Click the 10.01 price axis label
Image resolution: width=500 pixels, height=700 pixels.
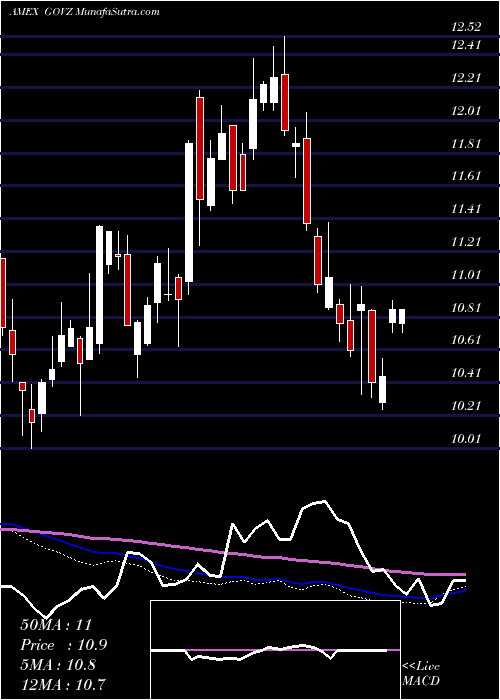[x=466, y=438]
